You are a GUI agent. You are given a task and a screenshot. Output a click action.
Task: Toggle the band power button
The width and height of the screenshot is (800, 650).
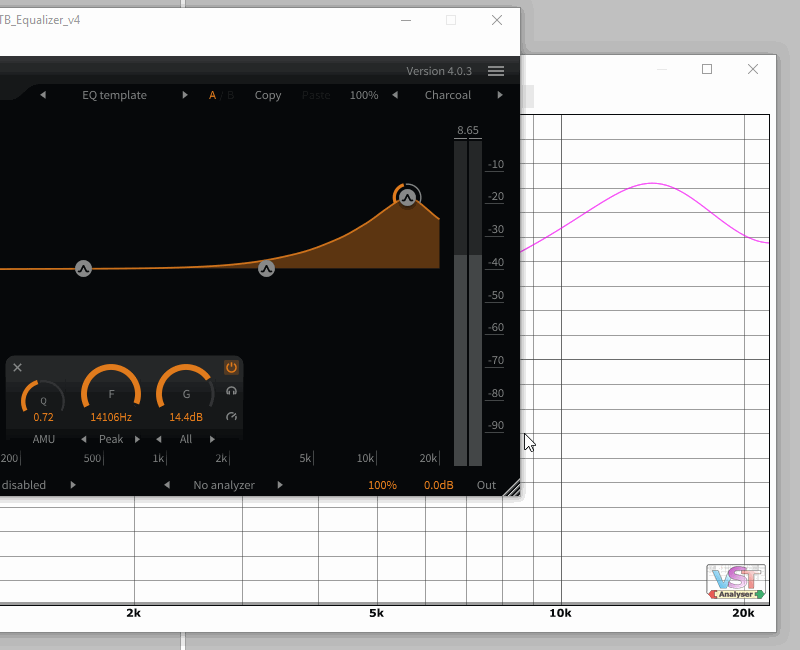click(231, 367)
